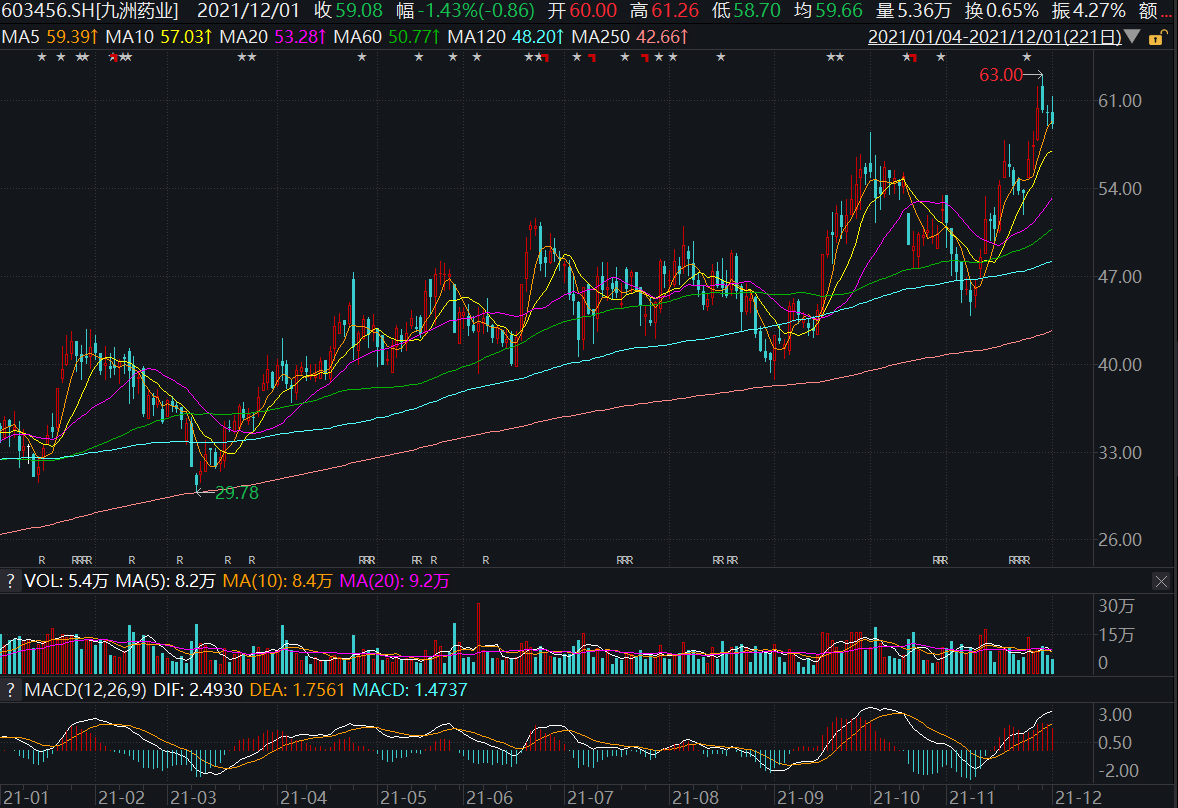1178x808 pixels.
Task: Open the MACD panel question mark help
Action: (x=11, y=690)
